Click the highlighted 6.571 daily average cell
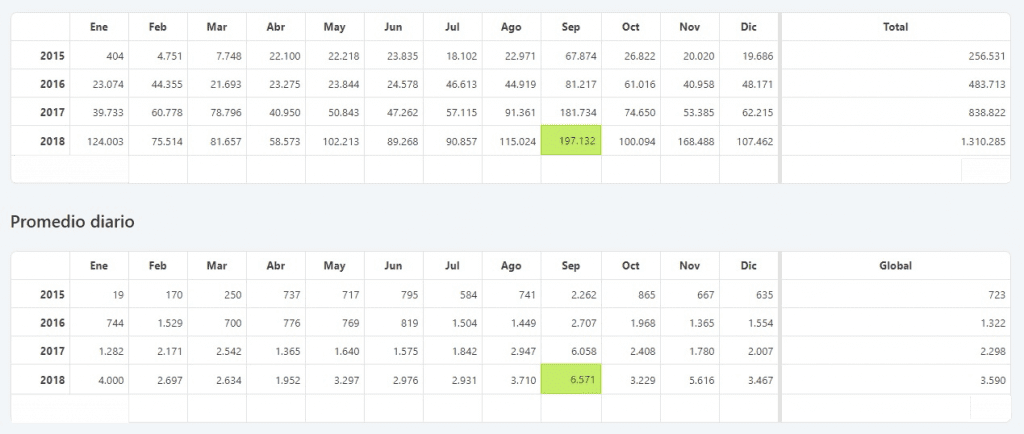Viewport: 1024px width, 434px height. coord(571,380)
